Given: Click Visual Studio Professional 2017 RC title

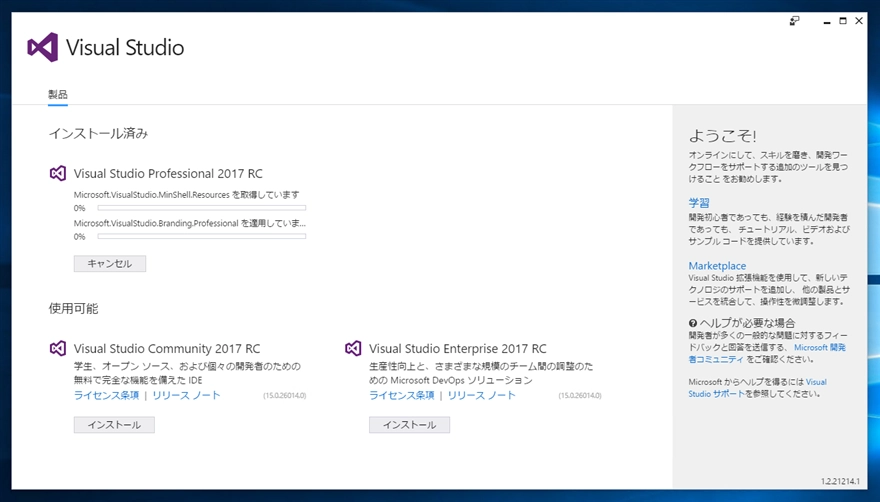Looking at the screenshot, I should click(x=168, y=174).
